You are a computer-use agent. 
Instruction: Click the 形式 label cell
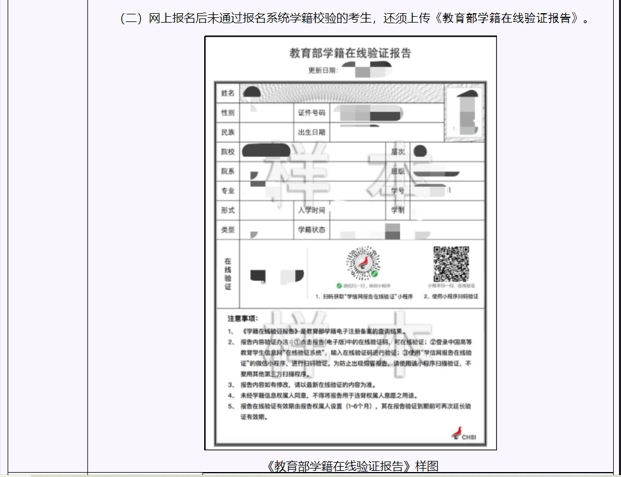click(x=228, y=210)
